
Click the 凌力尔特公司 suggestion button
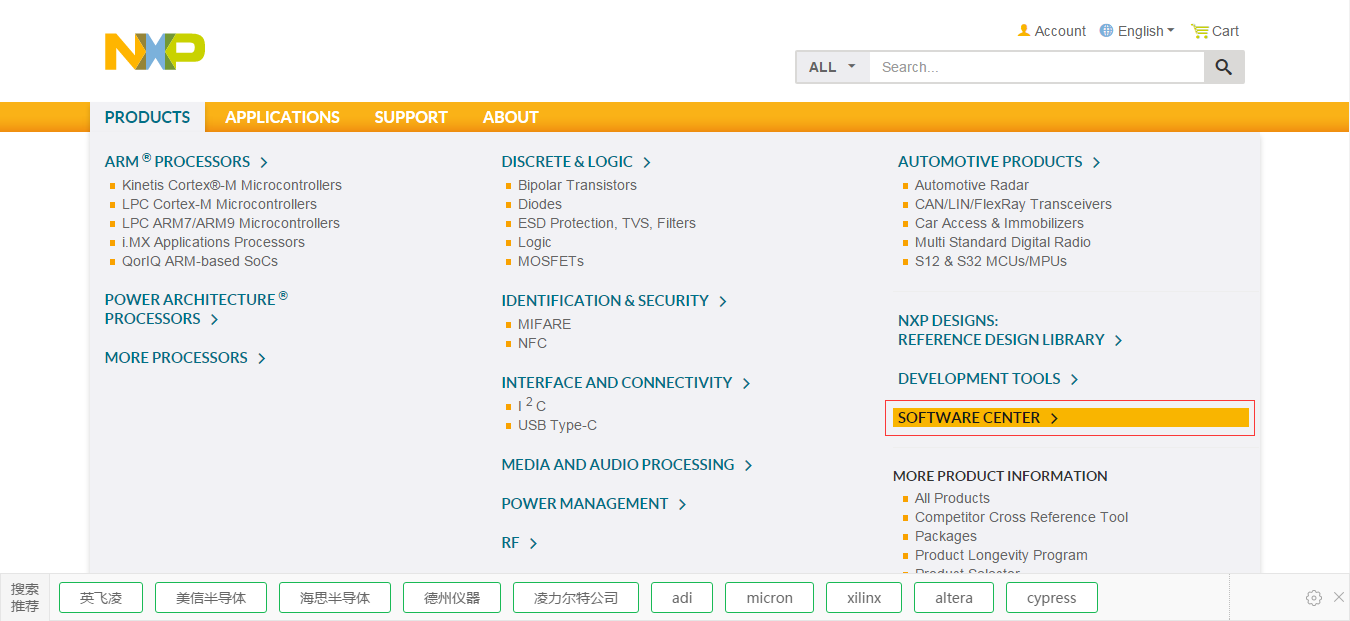coord(576,598)
